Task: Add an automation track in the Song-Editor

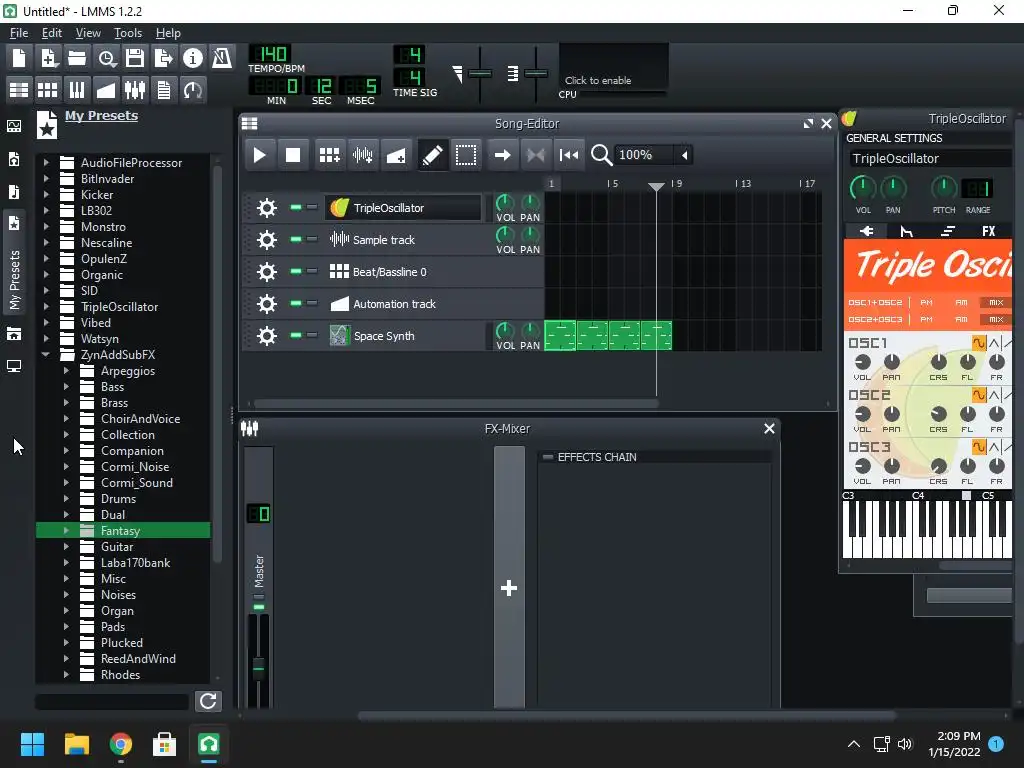Action: click(x=396, y=155)
